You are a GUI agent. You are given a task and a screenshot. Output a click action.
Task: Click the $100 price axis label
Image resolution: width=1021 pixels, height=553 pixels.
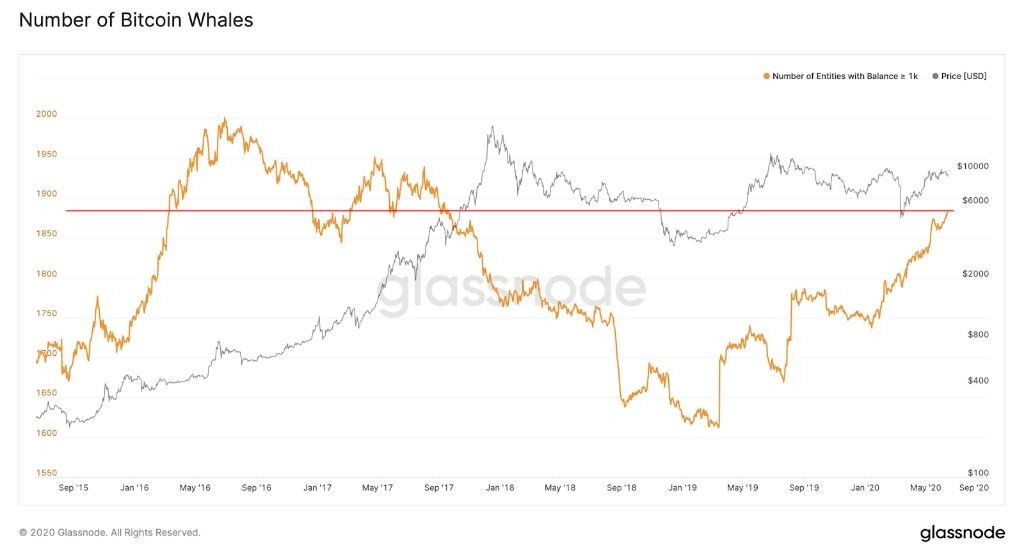click(978, 473)
